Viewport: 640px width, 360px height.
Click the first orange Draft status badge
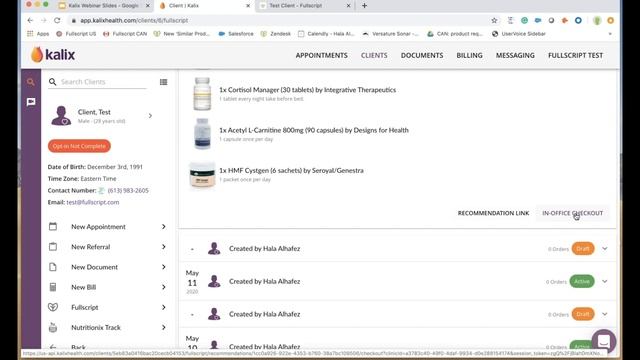(582, 249)
